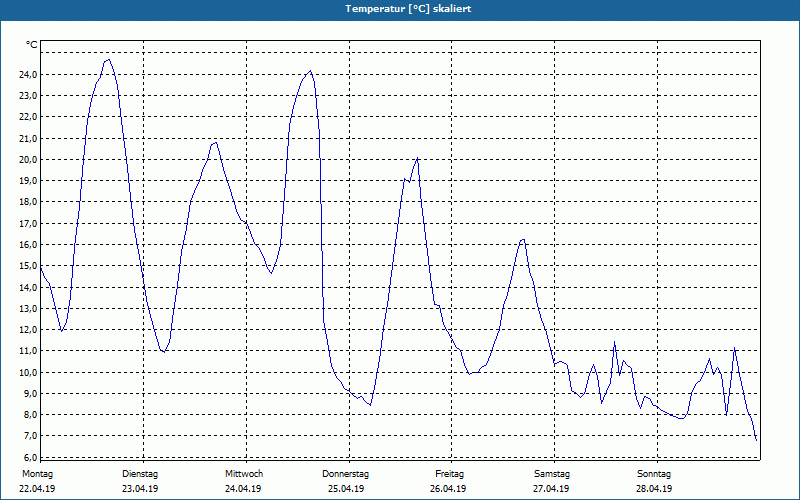Click the 22.04.19 date label
800x500 pixels.
click(37, 489)
